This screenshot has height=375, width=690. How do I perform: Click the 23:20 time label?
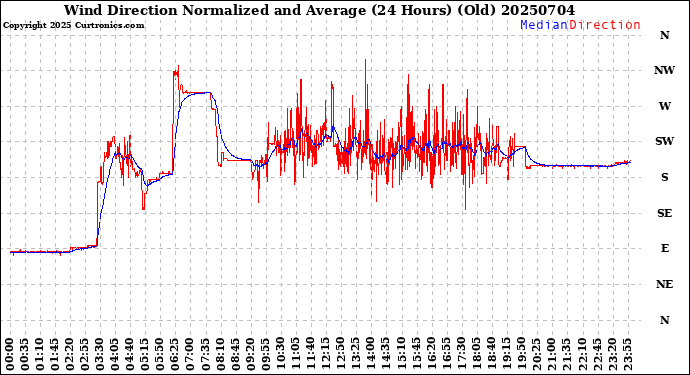[x=612, y=355]
